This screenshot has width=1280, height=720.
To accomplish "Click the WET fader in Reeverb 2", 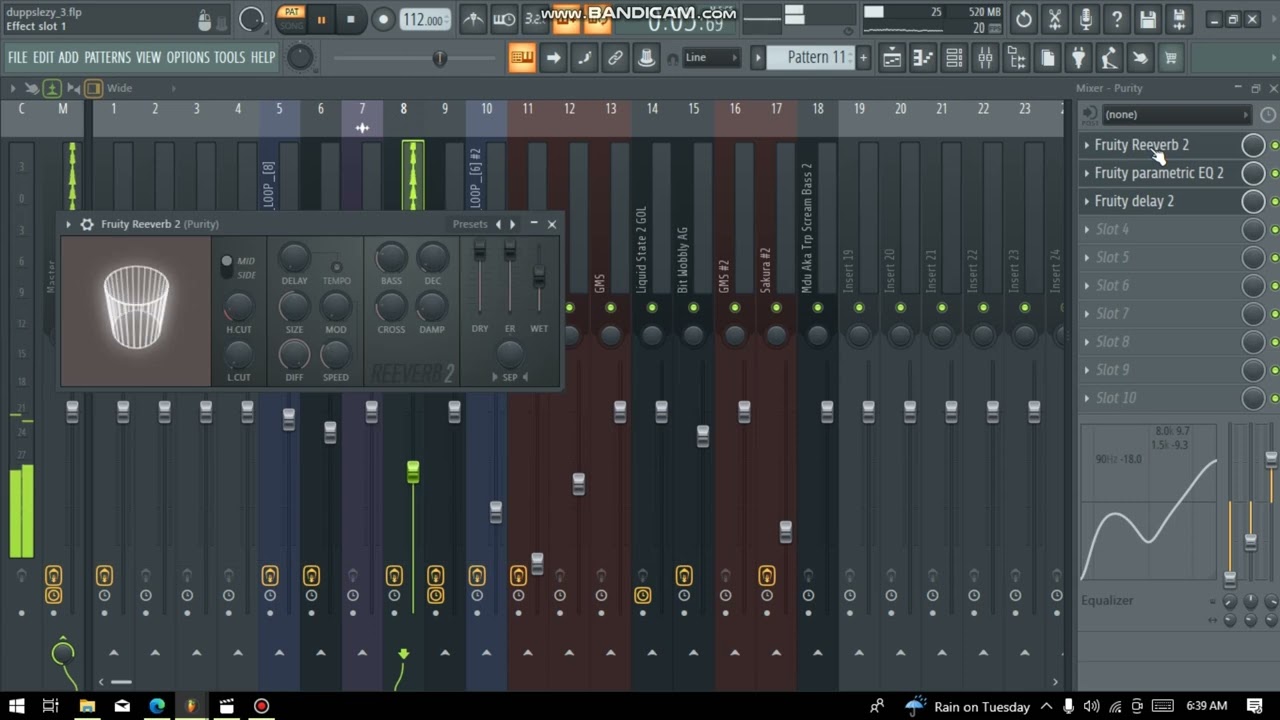I will point(539,275).
